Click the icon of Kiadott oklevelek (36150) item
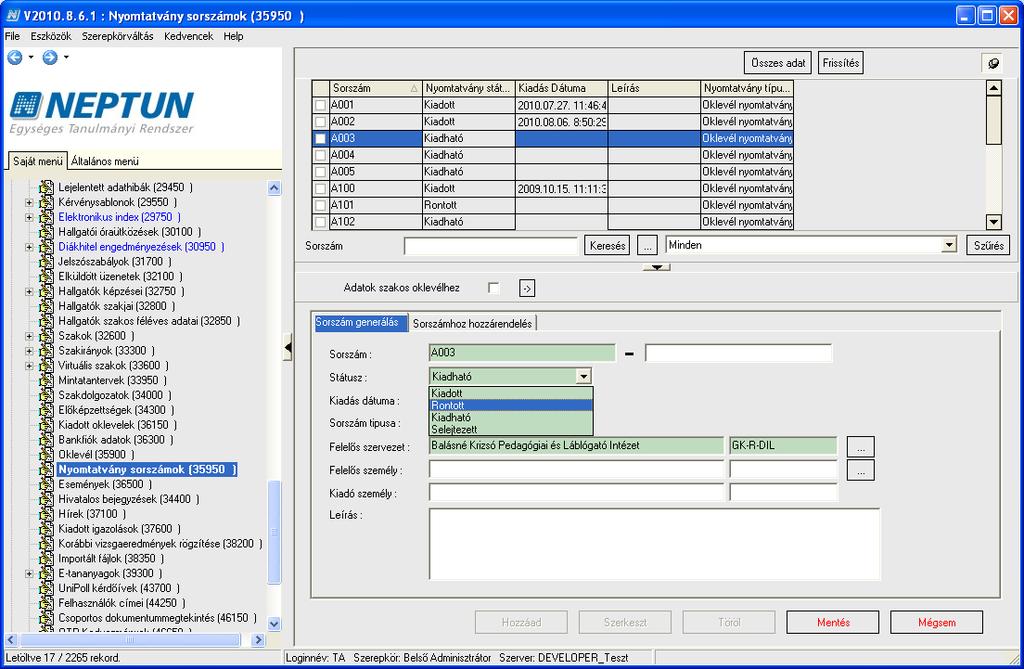The height and width of the screenshot is (669, 1024). pos(46,425)
